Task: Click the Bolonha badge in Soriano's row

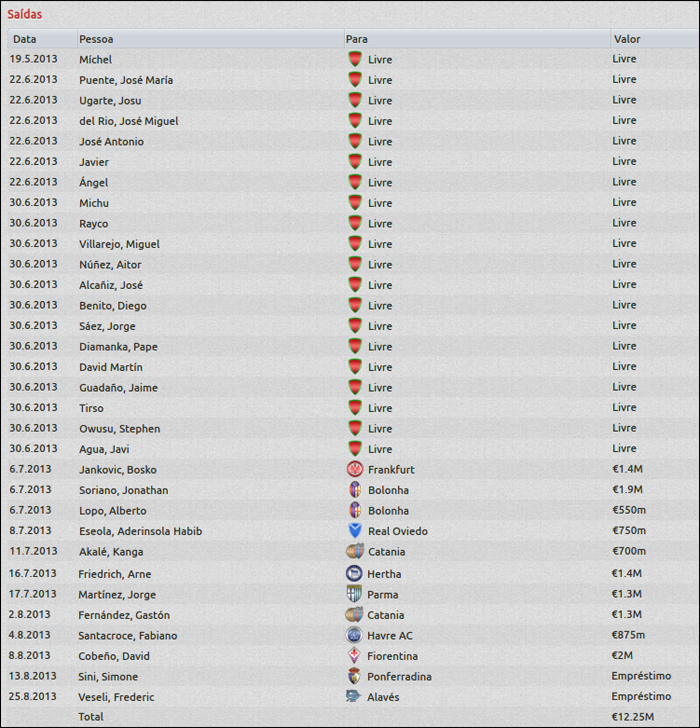Action: tap(354, 490)
